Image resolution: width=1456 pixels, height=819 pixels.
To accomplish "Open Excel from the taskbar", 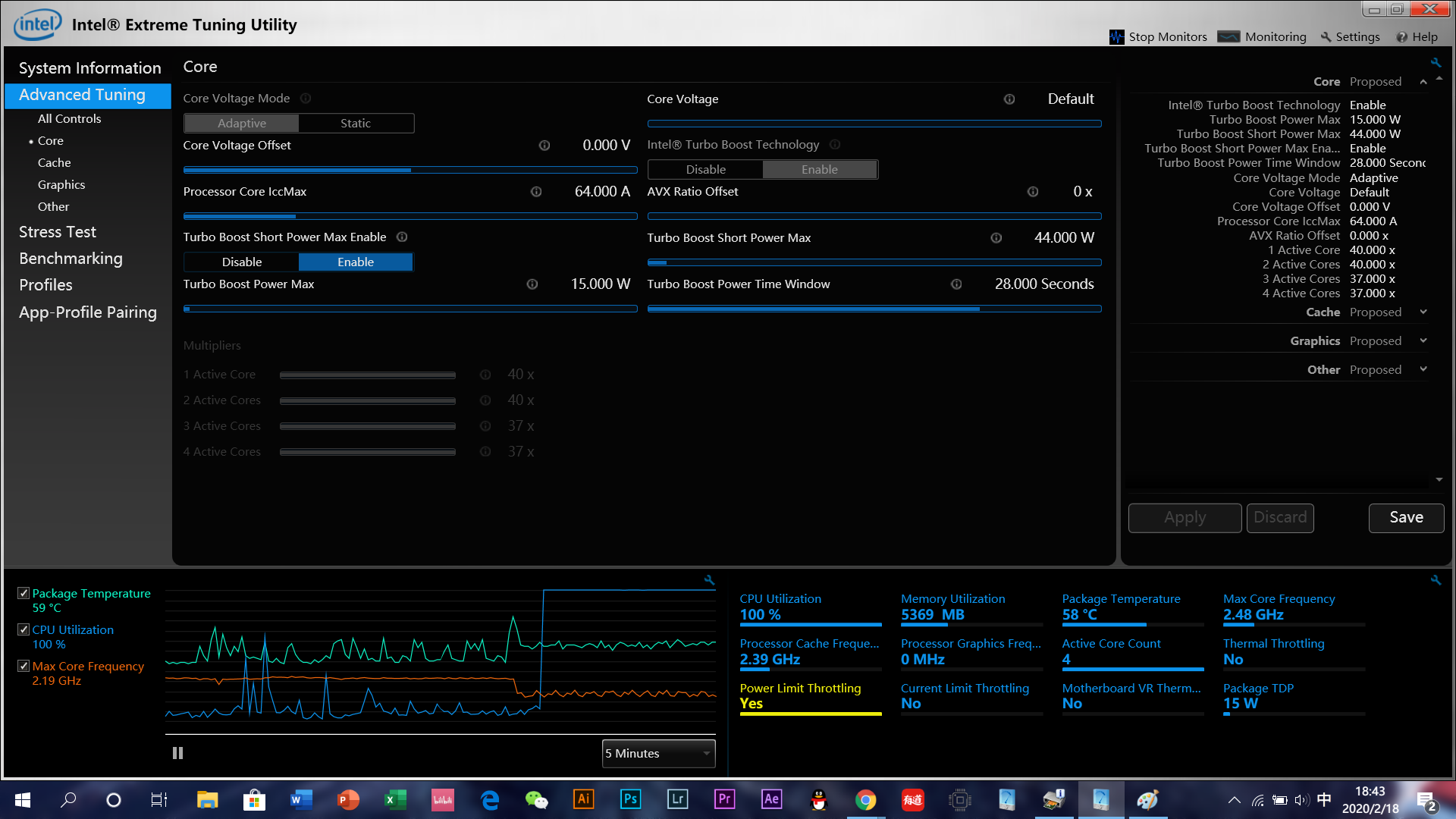I will (x=395, y=799).
